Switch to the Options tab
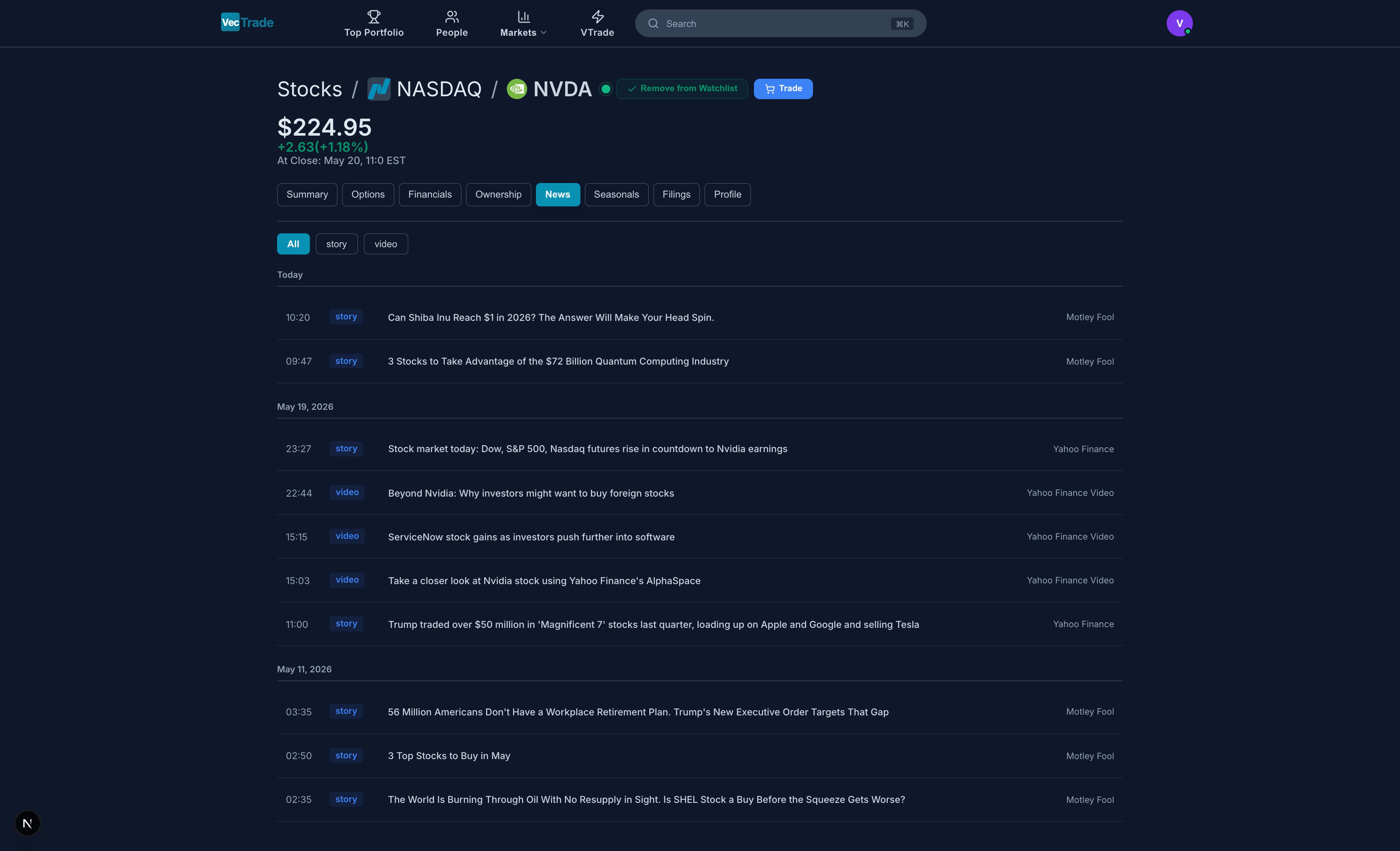Image resolution: width=1400 pixels, height=851 pixels. coord(367,195)
